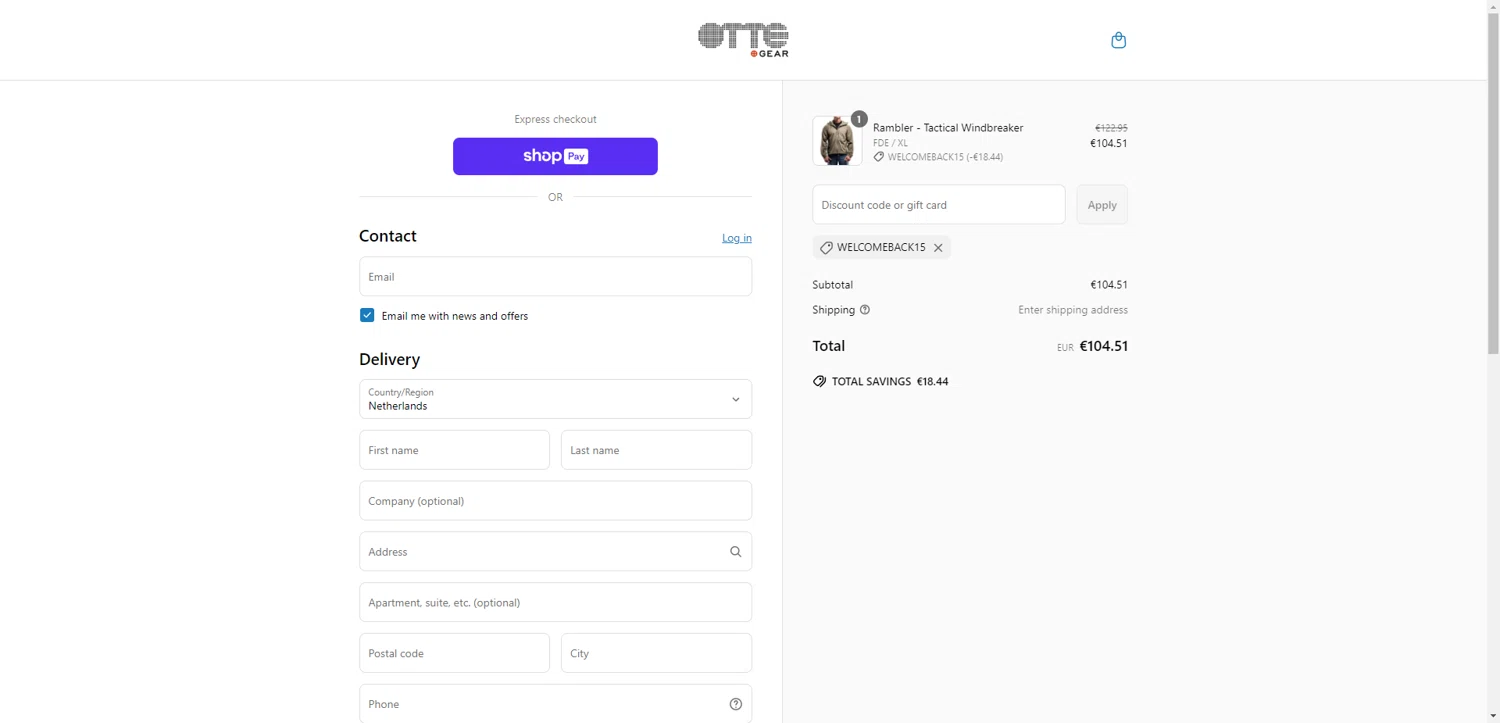Viewport: 1500px width, 723px height.
Task: Click the City input field
Action: click(656, 653)
